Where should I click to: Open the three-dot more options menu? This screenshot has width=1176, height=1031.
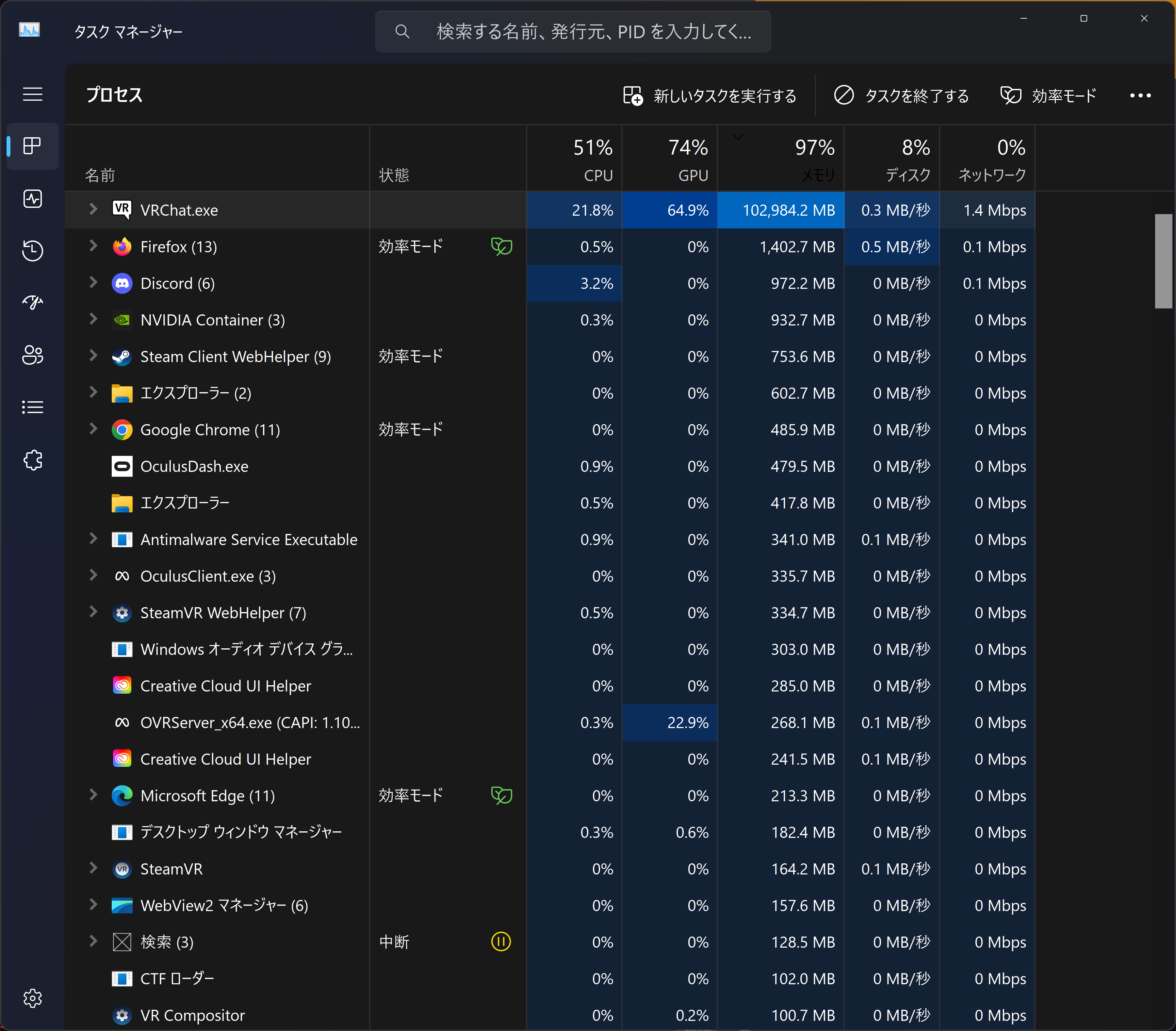coord(1140,95)
